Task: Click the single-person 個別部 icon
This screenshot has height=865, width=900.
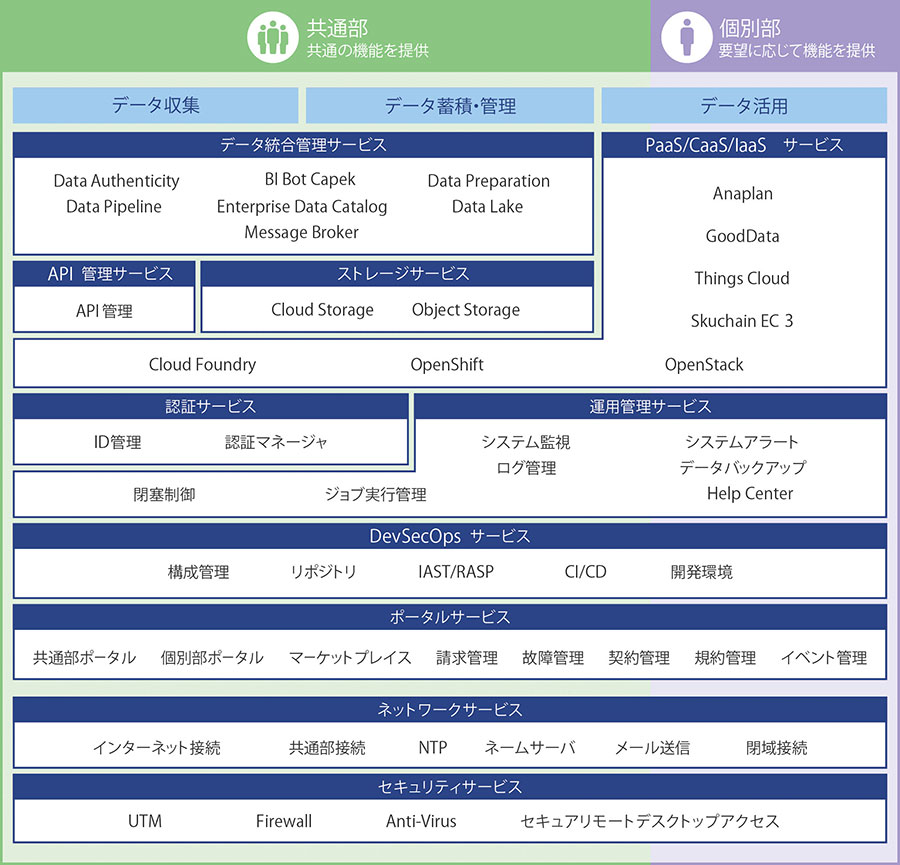Action: (x=687, y=37)
